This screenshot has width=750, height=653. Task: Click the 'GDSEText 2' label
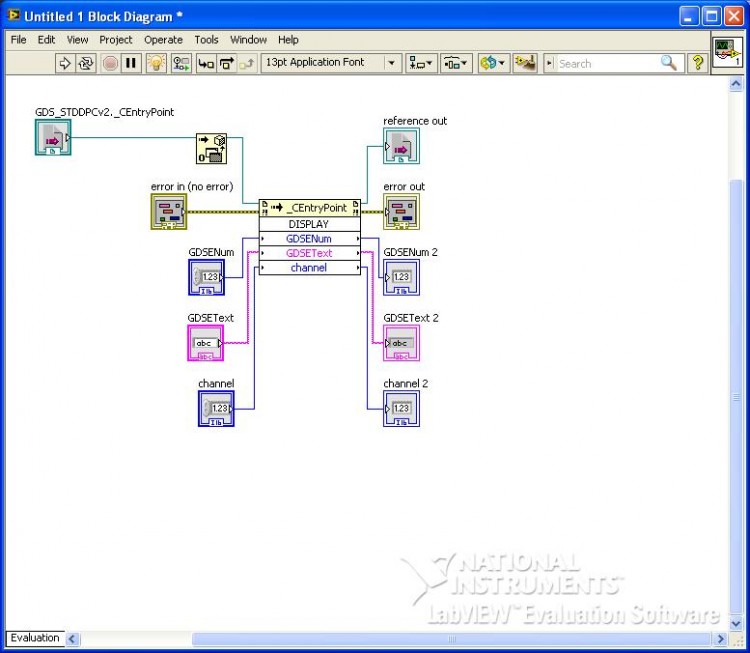click(x=411, y=318)
